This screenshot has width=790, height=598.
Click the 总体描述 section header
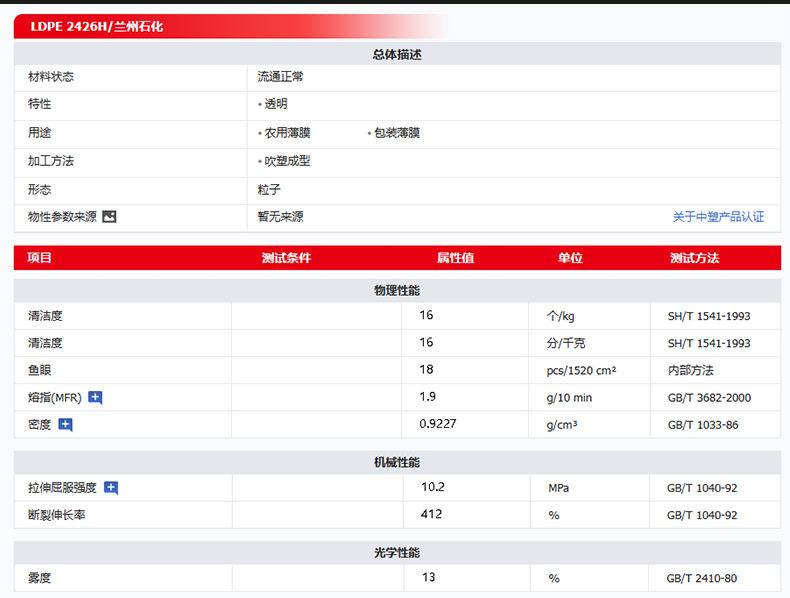pyautogui.click(x=397, y=54)
